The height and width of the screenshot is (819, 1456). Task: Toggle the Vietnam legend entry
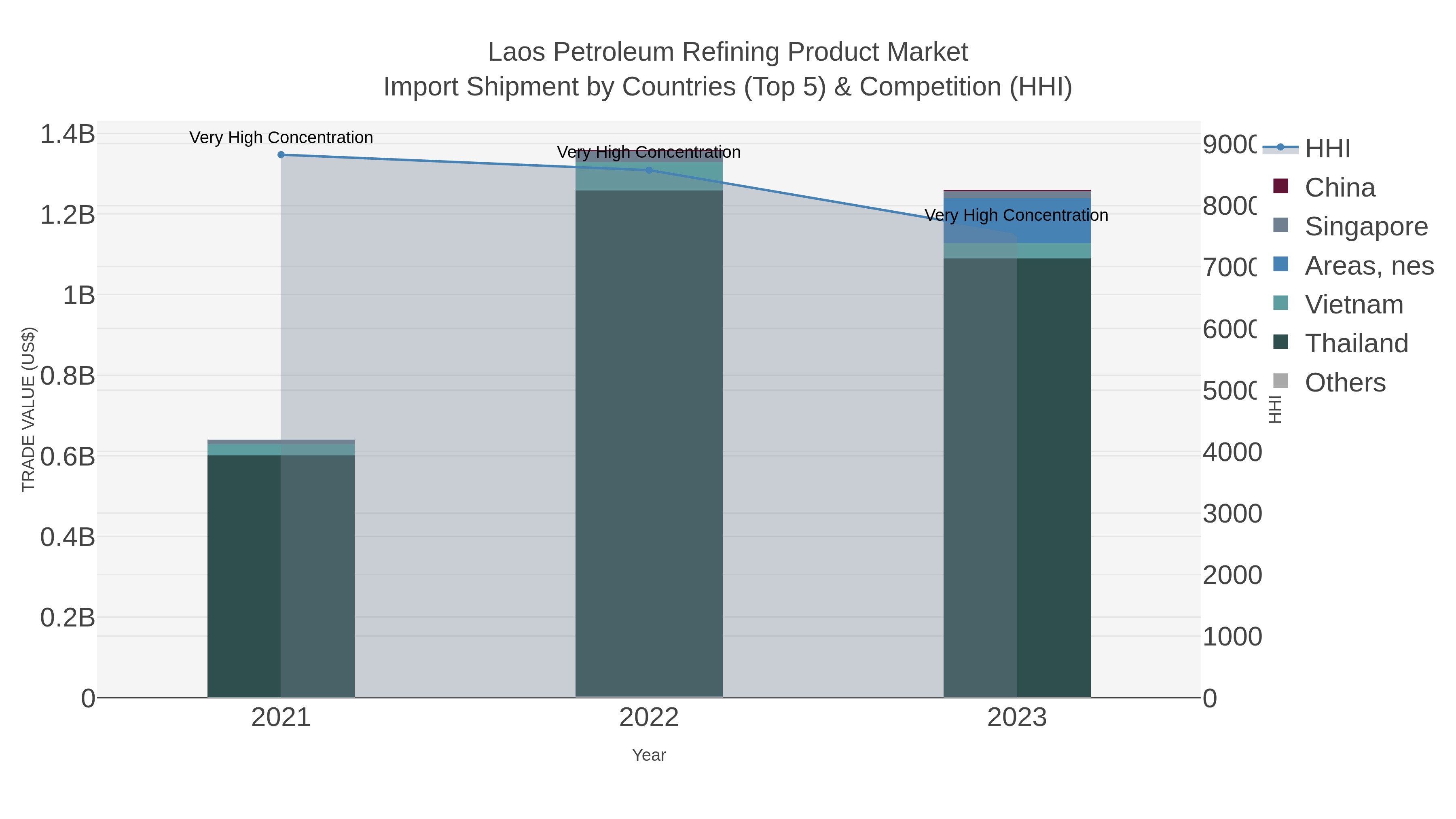click(1337, 304)
